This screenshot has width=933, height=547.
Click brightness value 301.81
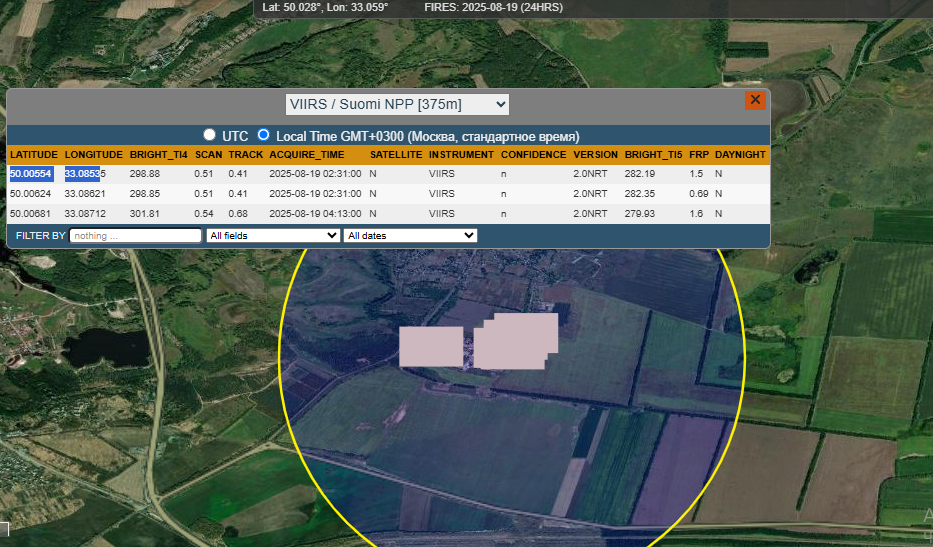(x=145, y=214)
